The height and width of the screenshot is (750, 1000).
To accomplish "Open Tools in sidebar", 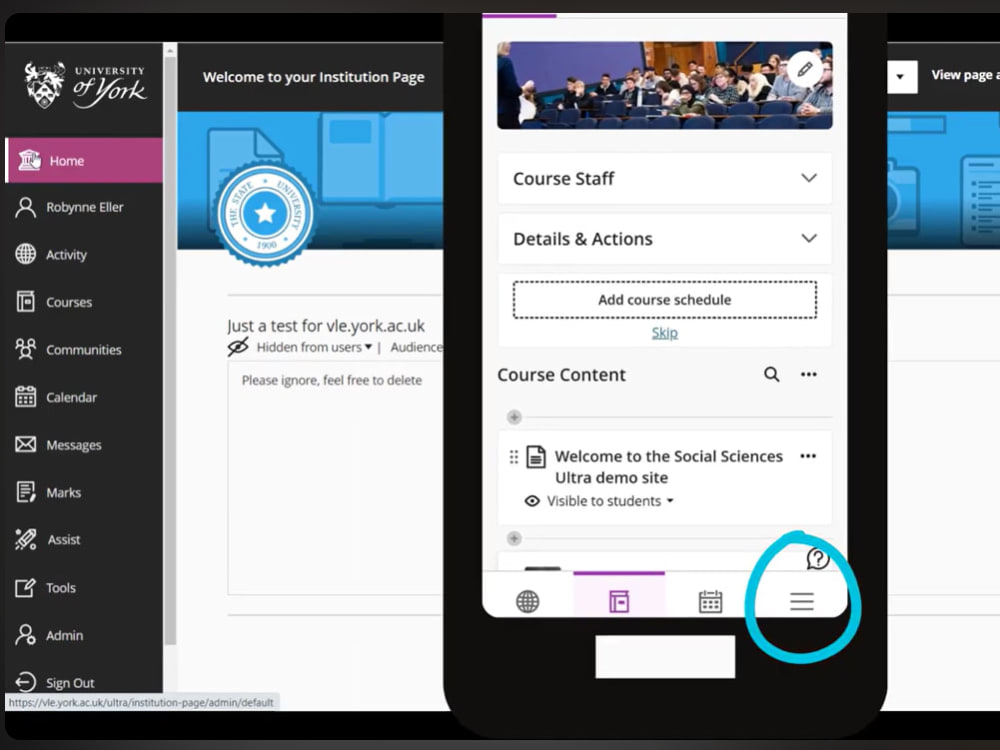I will pyautogui.click(x=84, y=587).
